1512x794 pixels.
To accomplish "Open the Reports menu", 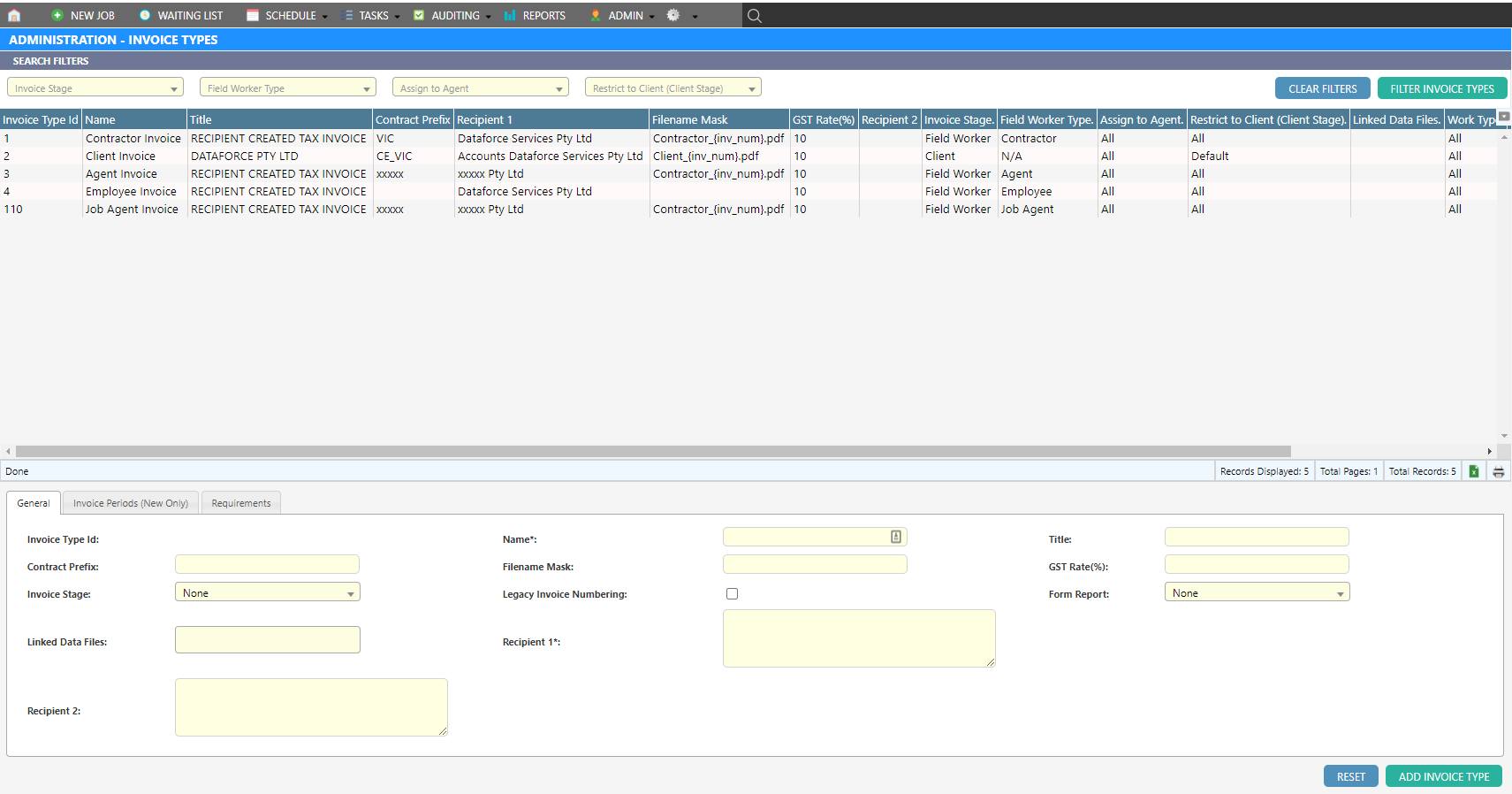I will [x=535, y=15].
